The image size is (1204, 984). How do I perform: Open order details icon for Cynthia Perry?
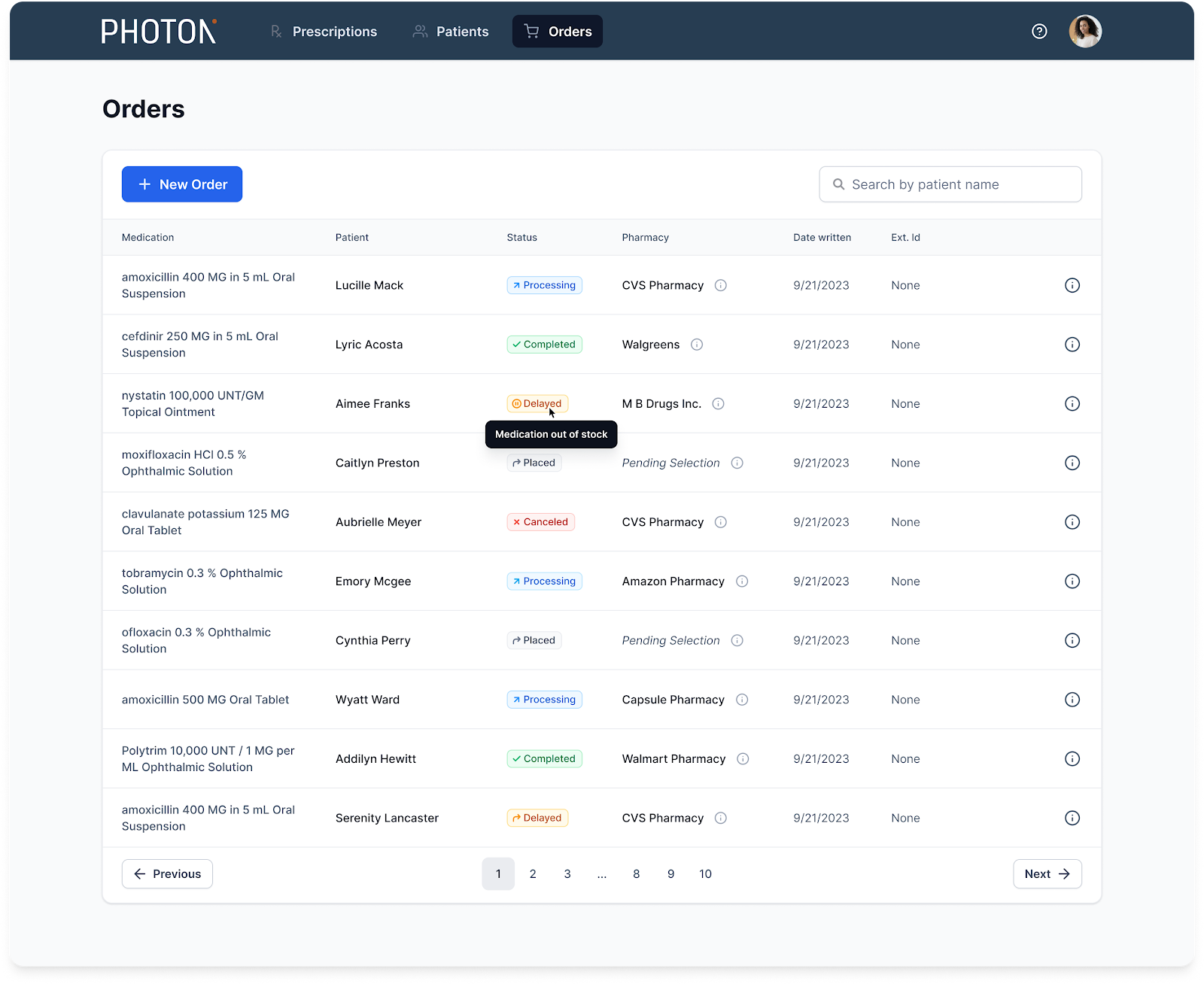pyautogui.click(x=1072, y=640)
